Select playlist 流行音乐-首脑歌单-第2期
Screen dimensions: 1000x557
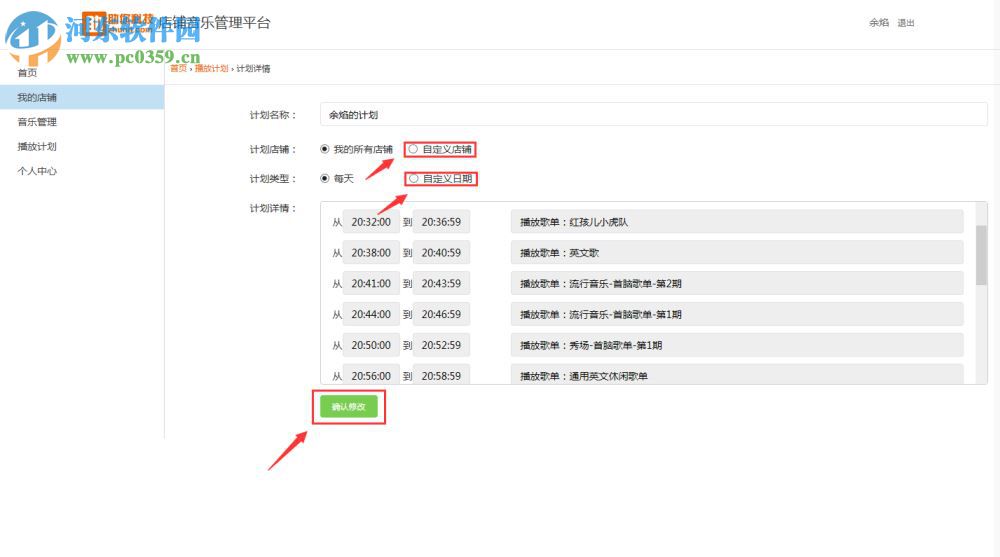[x=737, y=283]
